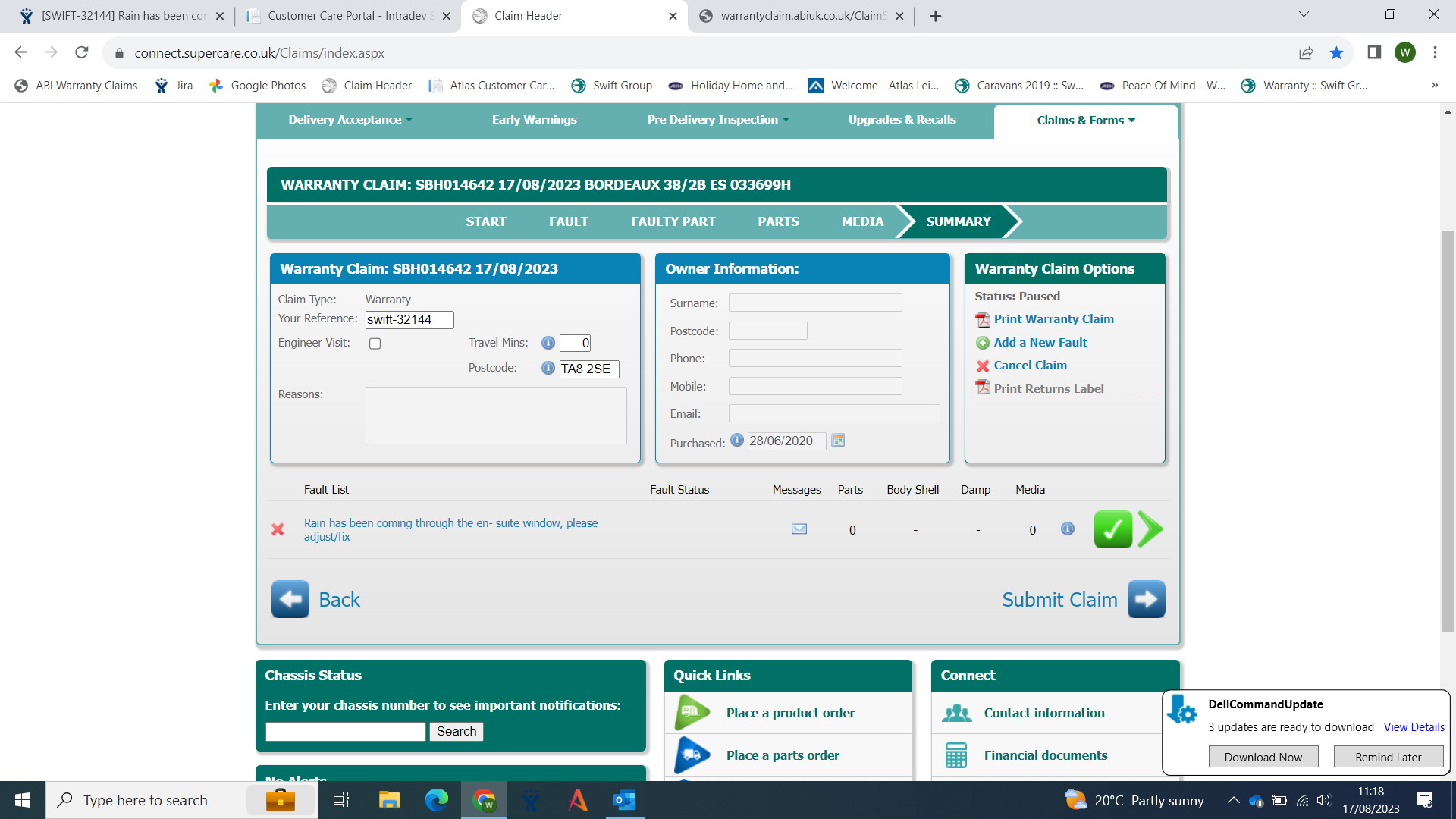Viewport: 1456px width, 819px height.
Task: Click the Print Warranty Claim link
Action: (1053, 319)
